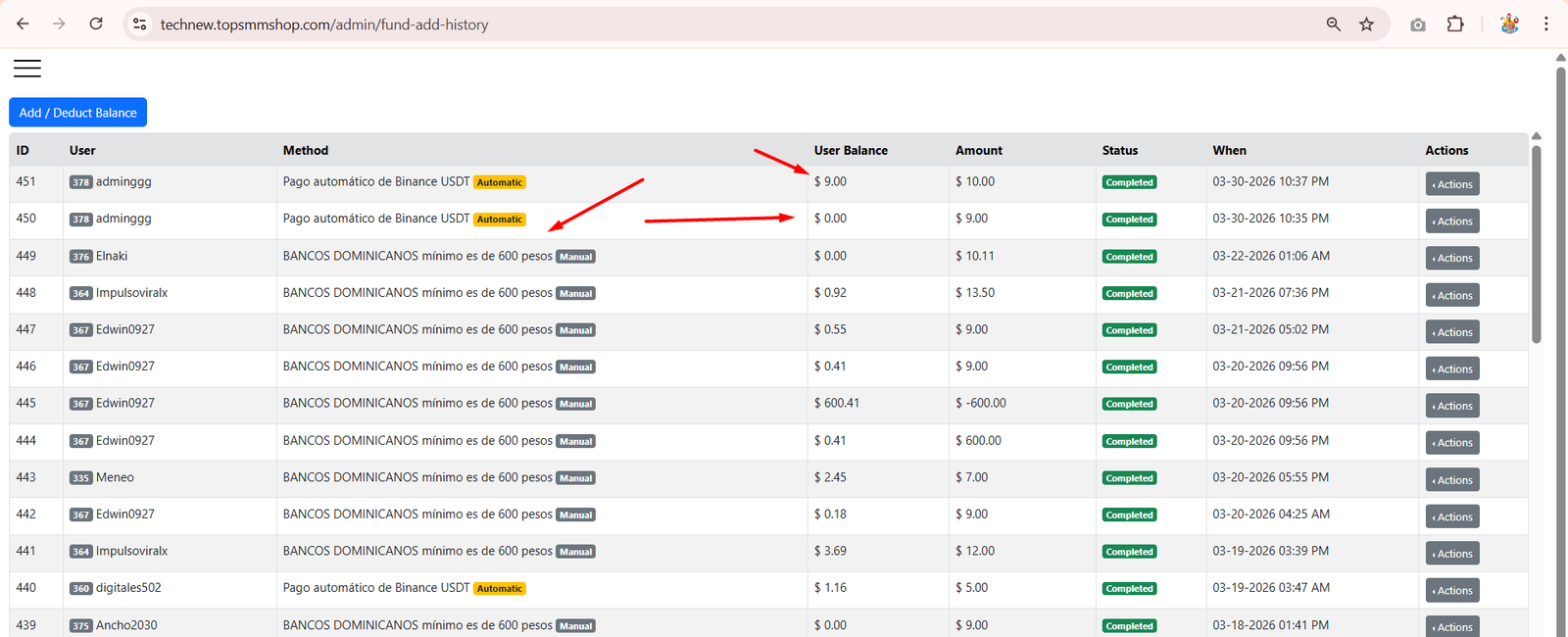This screenshot has height=637, width=1568.
Task: Expand Actions menu for transaction 445
Action: click(1451, 406)
